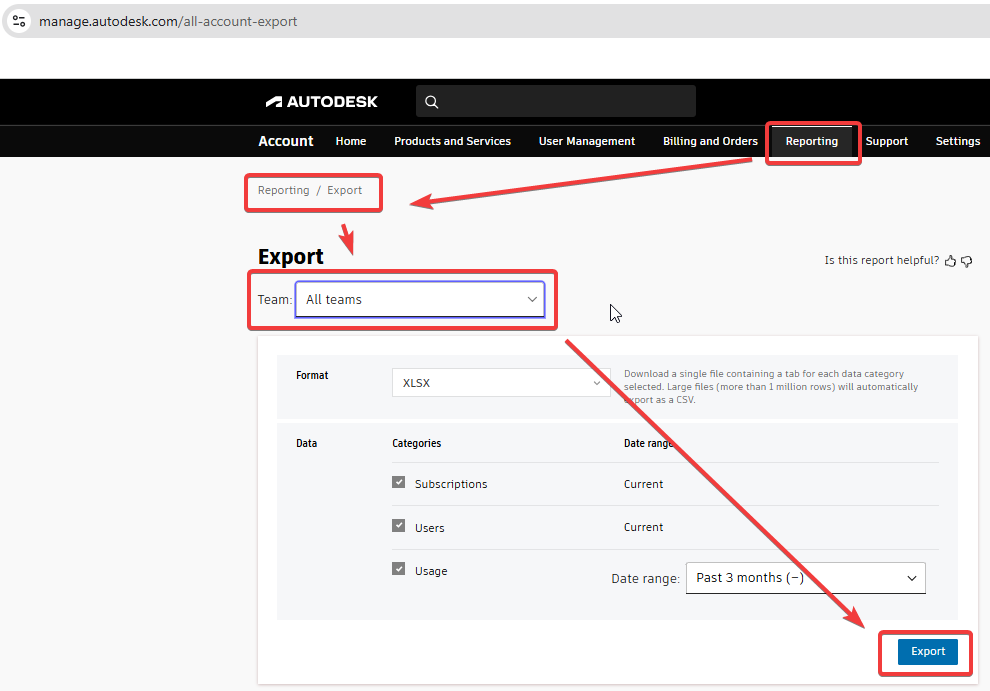Image resolution: width=990 pixels, height=691 pixels.
Task: Click the search magnifier icon
Action: [432, 102]
